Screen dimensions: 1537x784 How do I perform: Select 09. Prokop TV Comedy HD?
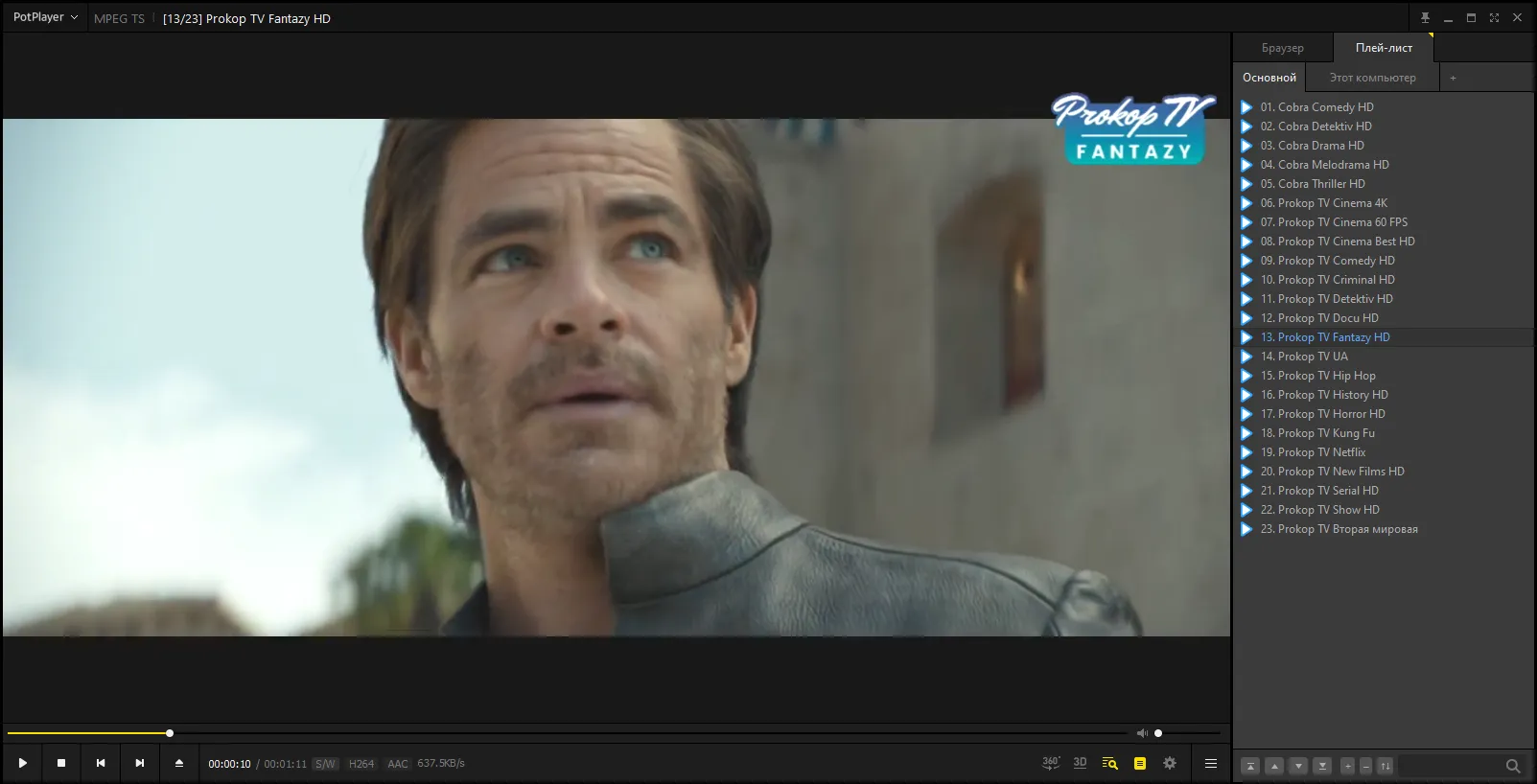pyautogui.click(x=1384, y=261)
